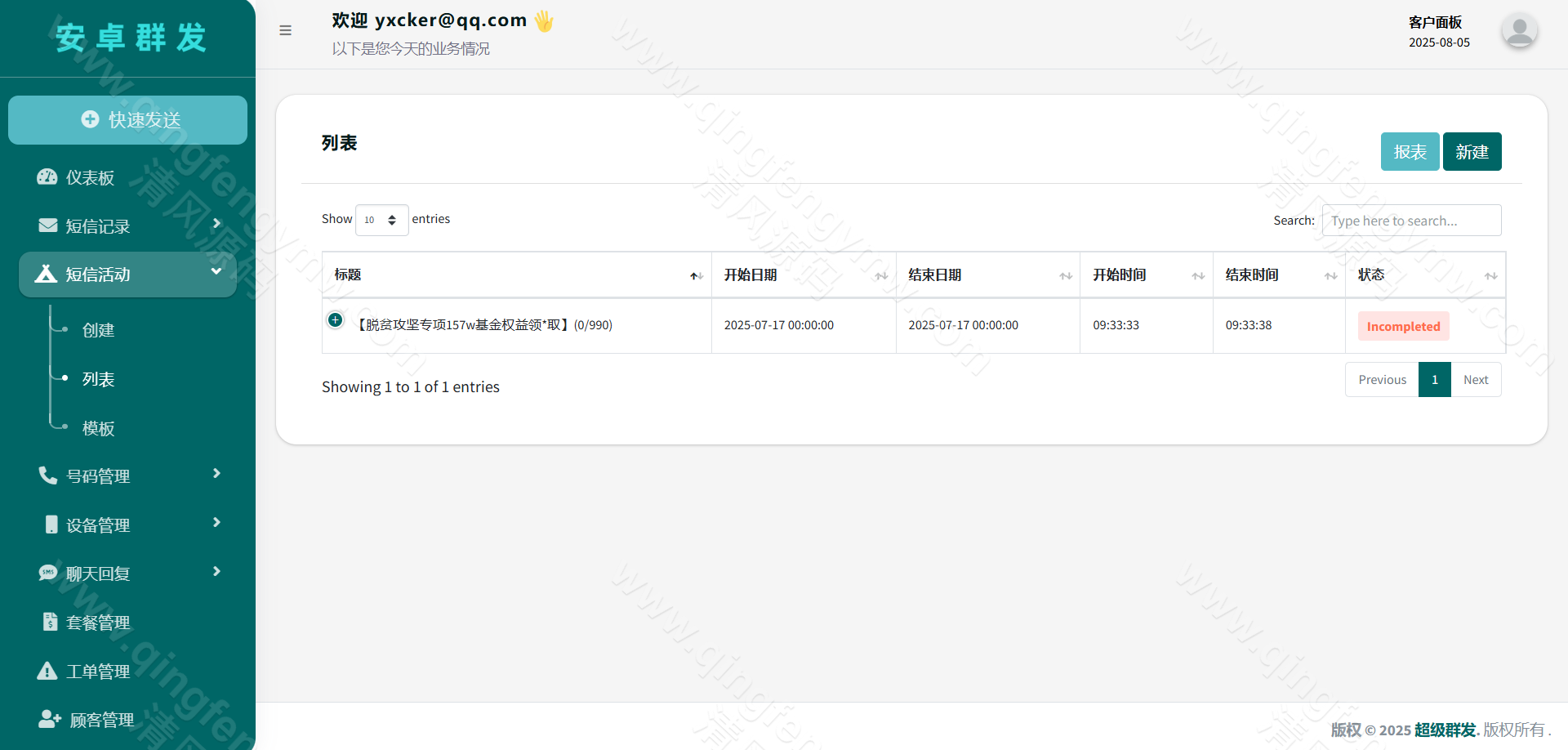Viewport: 1568px width, 750px height.
Task: Open 顾客管理 menu item
Action: tap(127, 720)
